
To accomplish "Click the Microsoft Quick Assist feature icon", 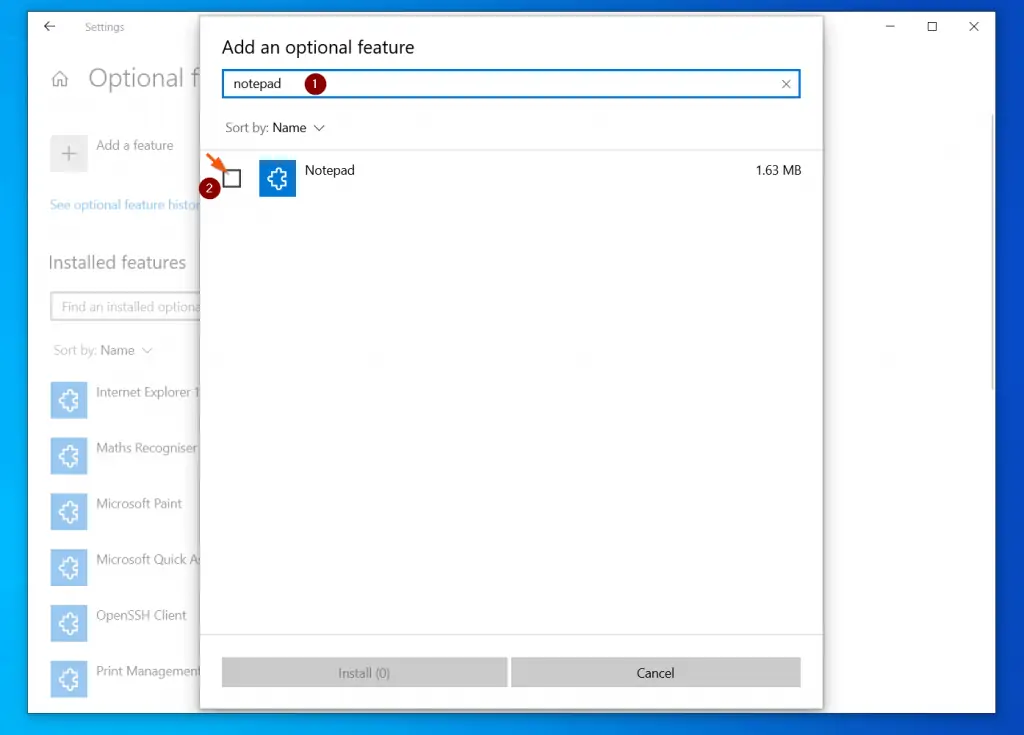I will click(x=69, y=568).
